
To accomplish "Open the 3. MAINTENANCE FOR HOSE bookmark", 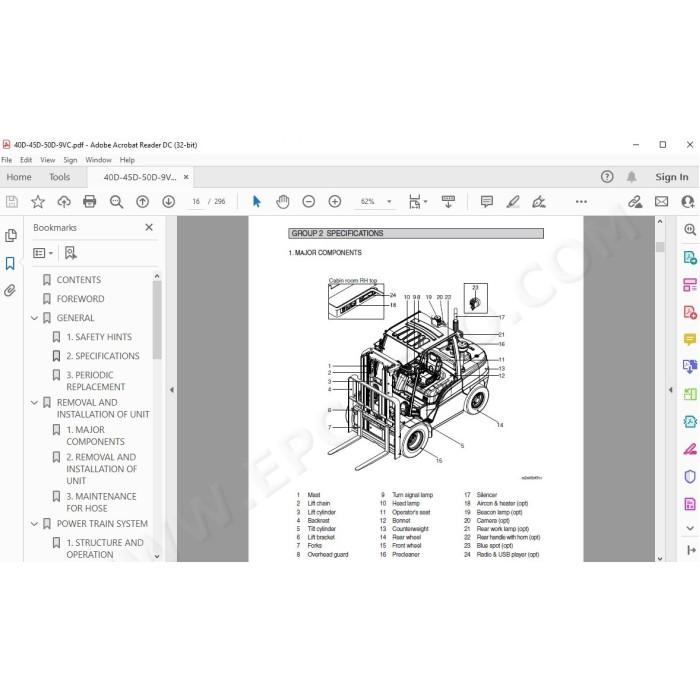I will click(x=101, y=502).
